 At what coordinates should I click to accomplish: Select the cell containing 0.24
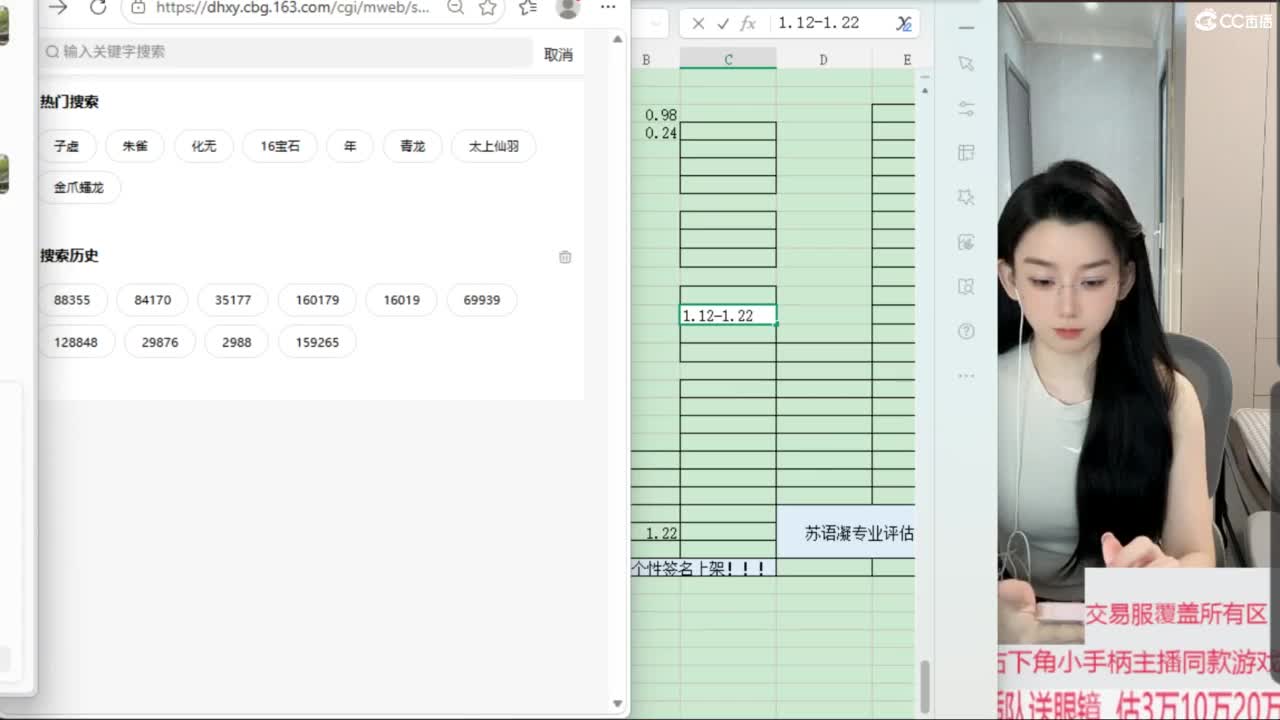[x=656, y=132]
